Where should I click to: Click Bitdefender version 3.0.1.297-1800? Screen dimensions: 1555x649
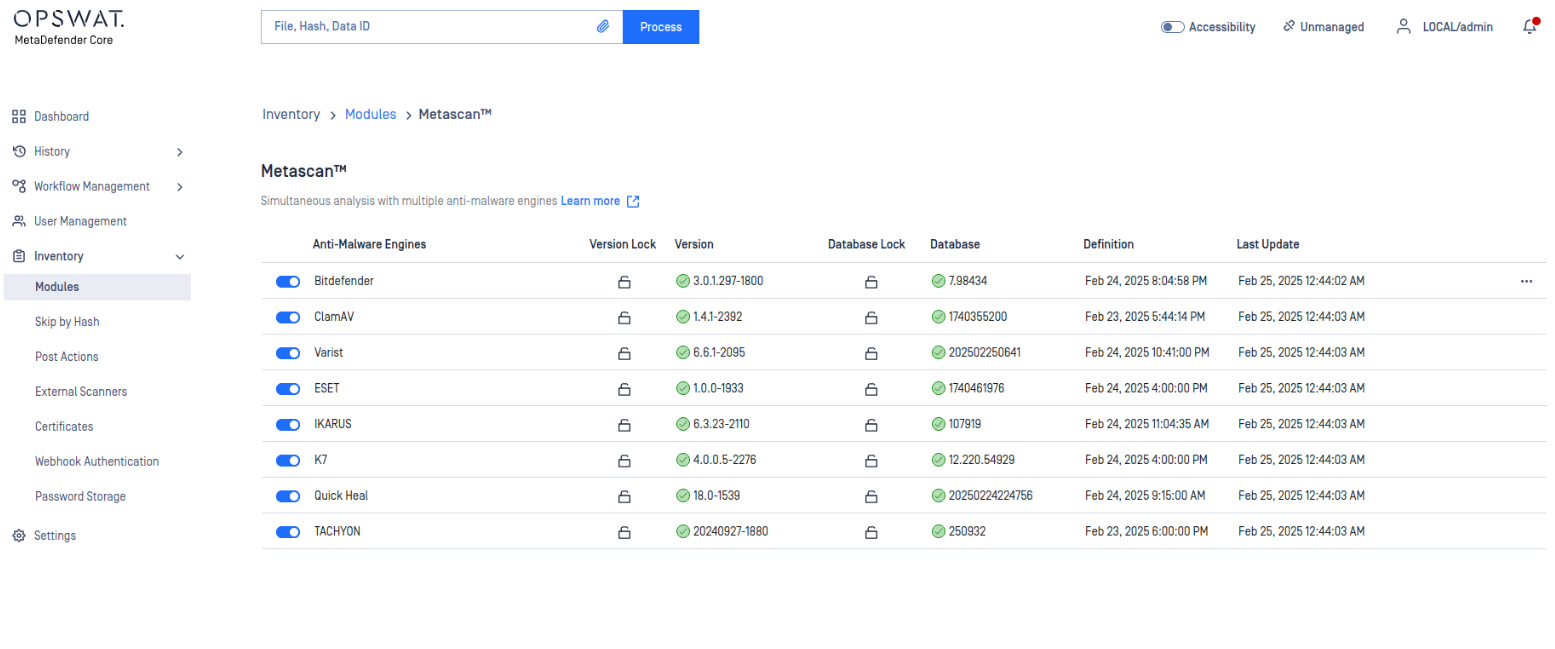pos(728,282)
